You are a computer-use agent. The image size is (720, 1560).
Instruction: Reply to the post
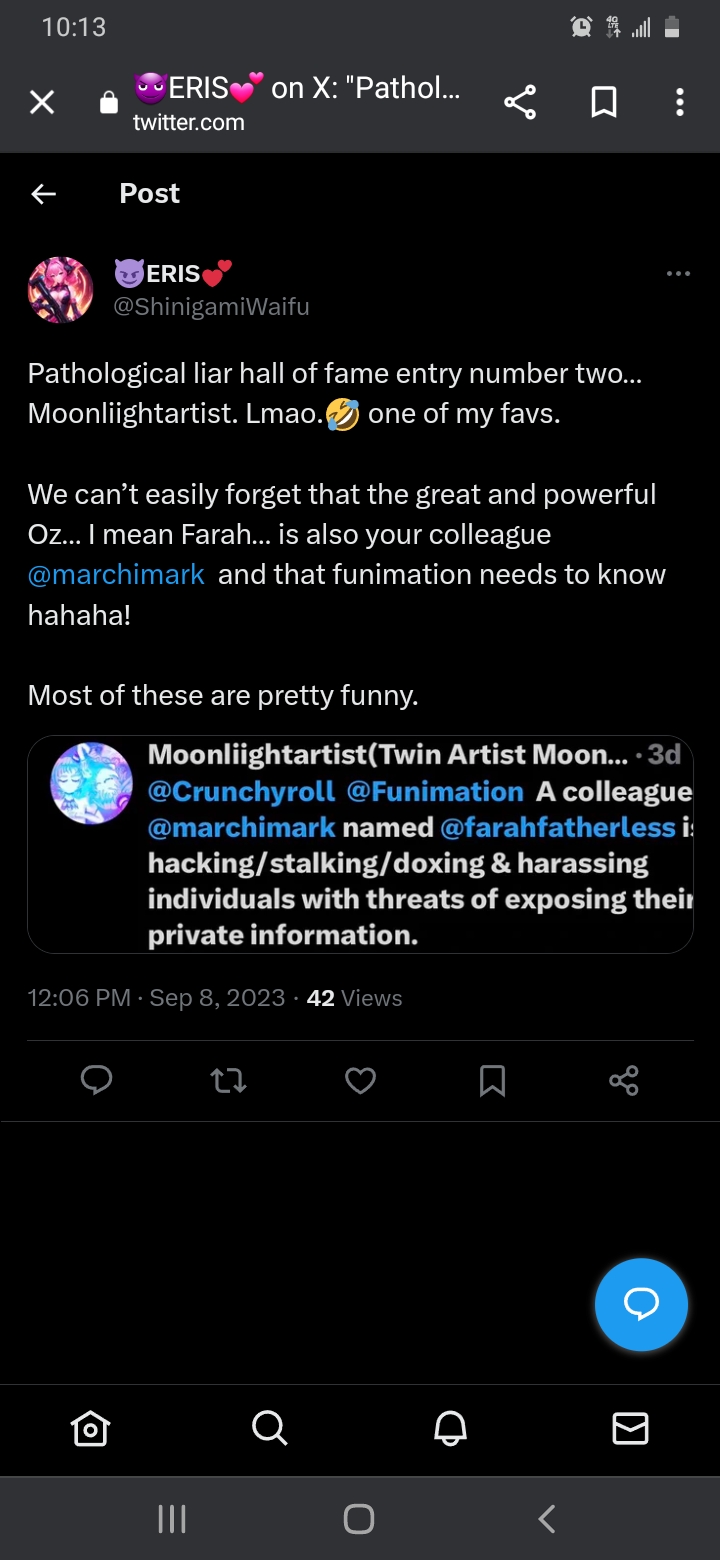click(x=97, y=1080)
